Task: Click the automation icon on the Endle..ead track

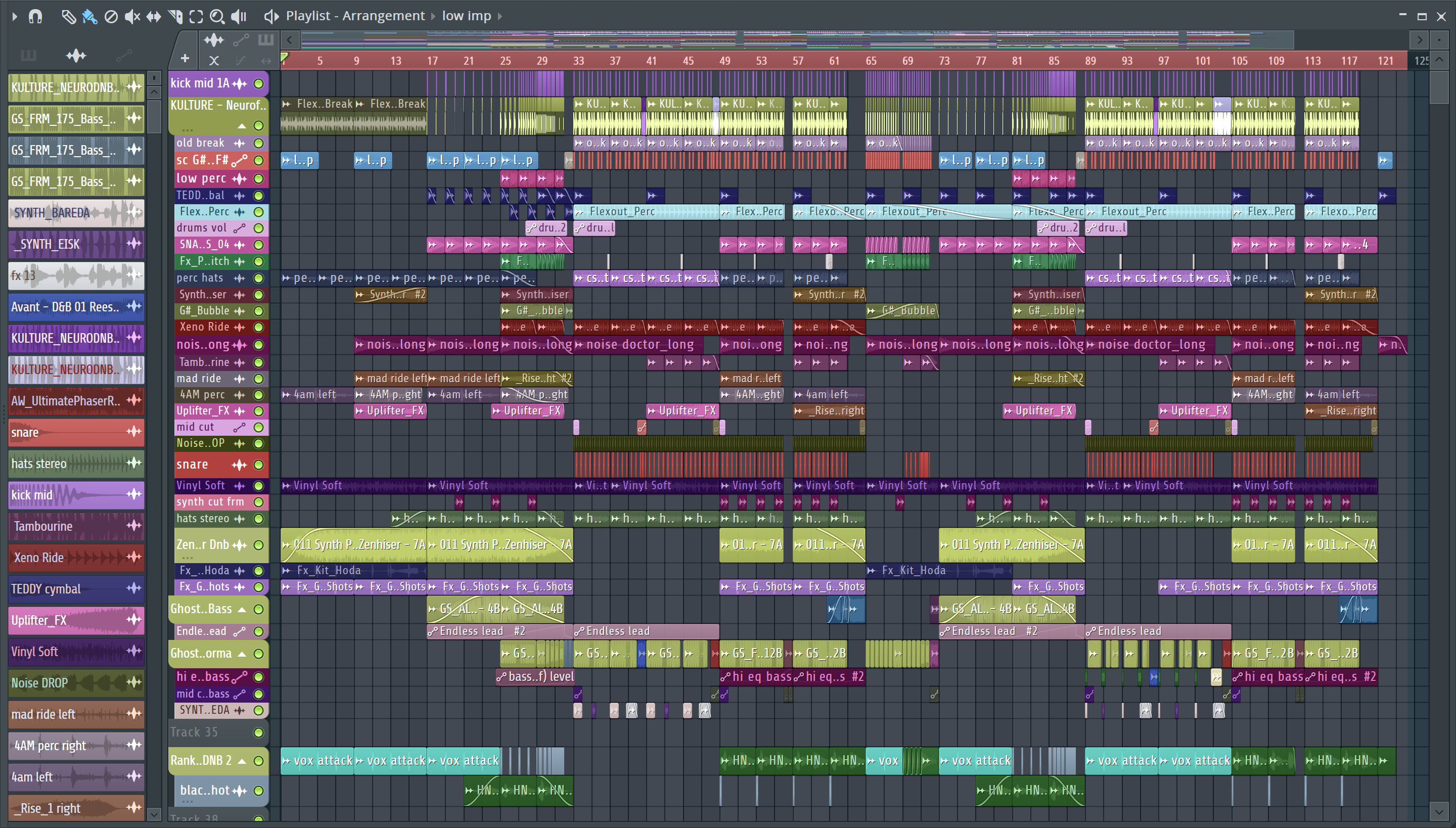Action: pyautogui.click(x=240, y=631)
